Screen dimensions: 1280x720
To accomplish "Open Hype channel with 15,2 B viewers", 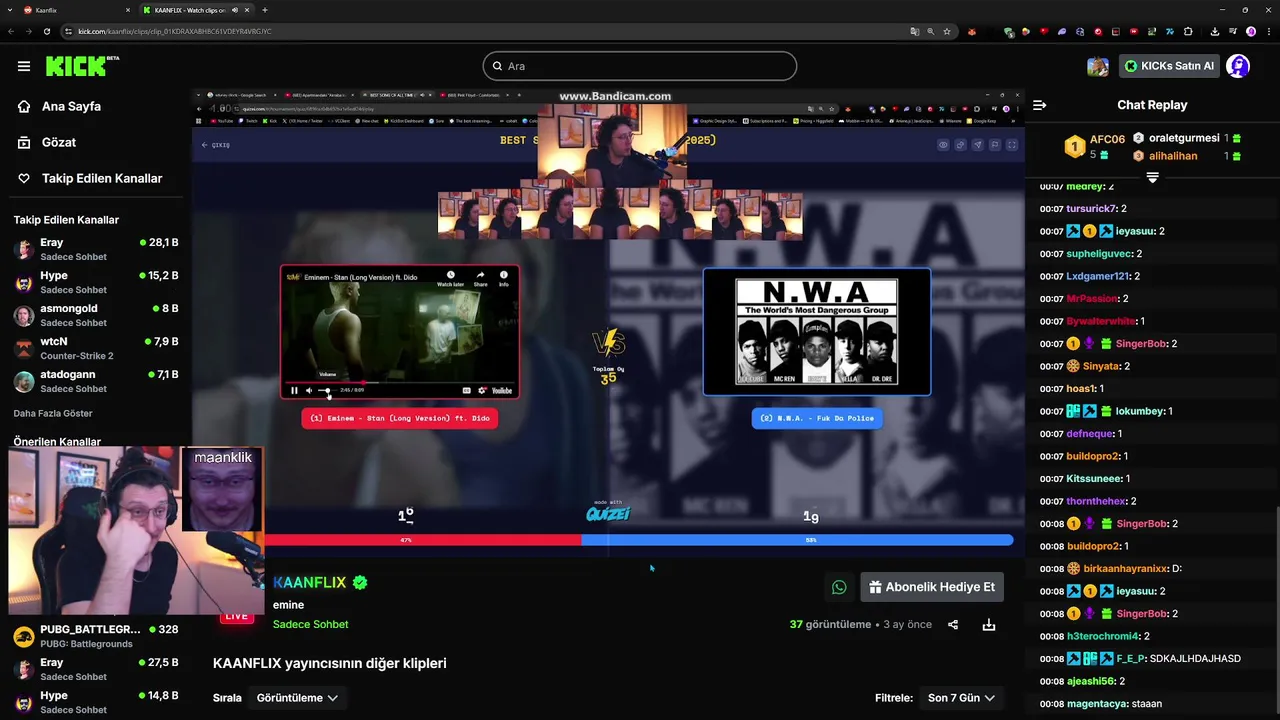I will [96, 282].
